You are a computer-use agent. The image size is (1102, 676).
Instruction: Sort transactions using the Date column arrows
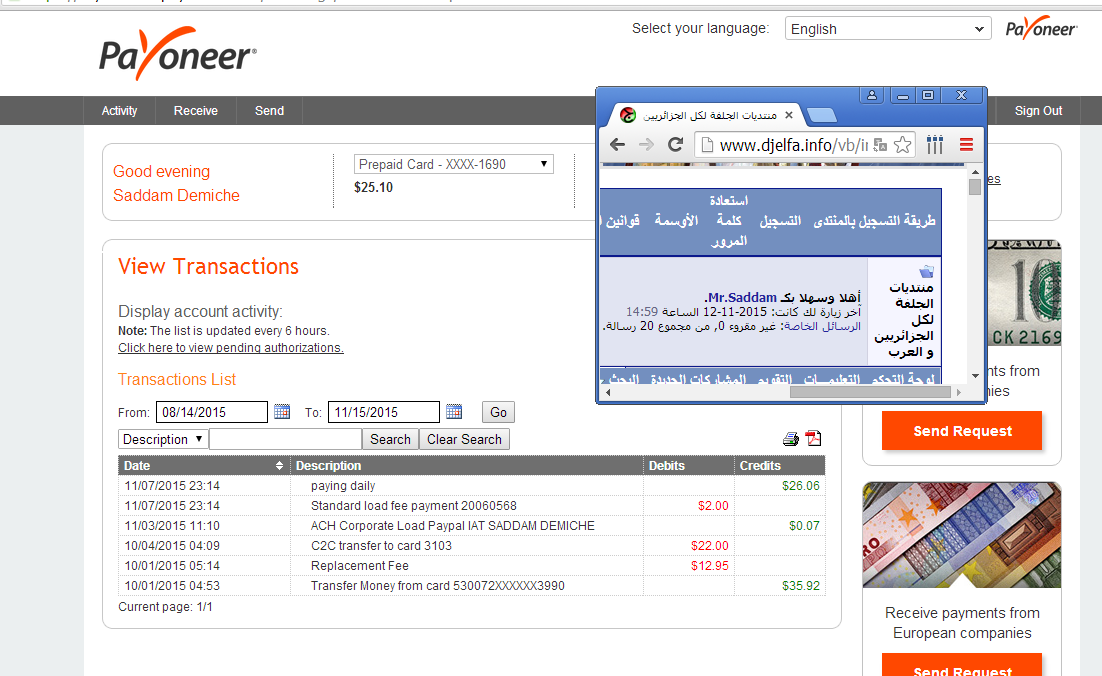[x=279, y=466]
